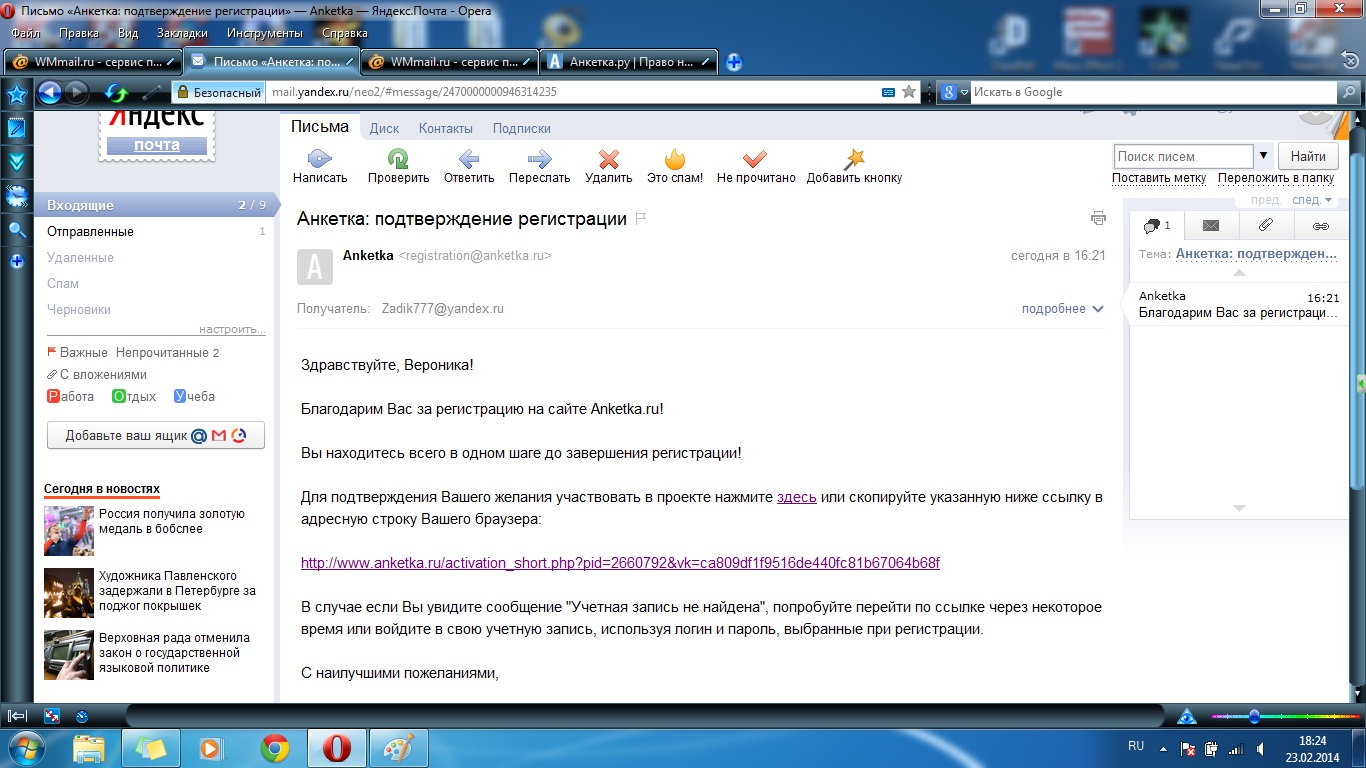Mark the message as Не прочитано

755,158
